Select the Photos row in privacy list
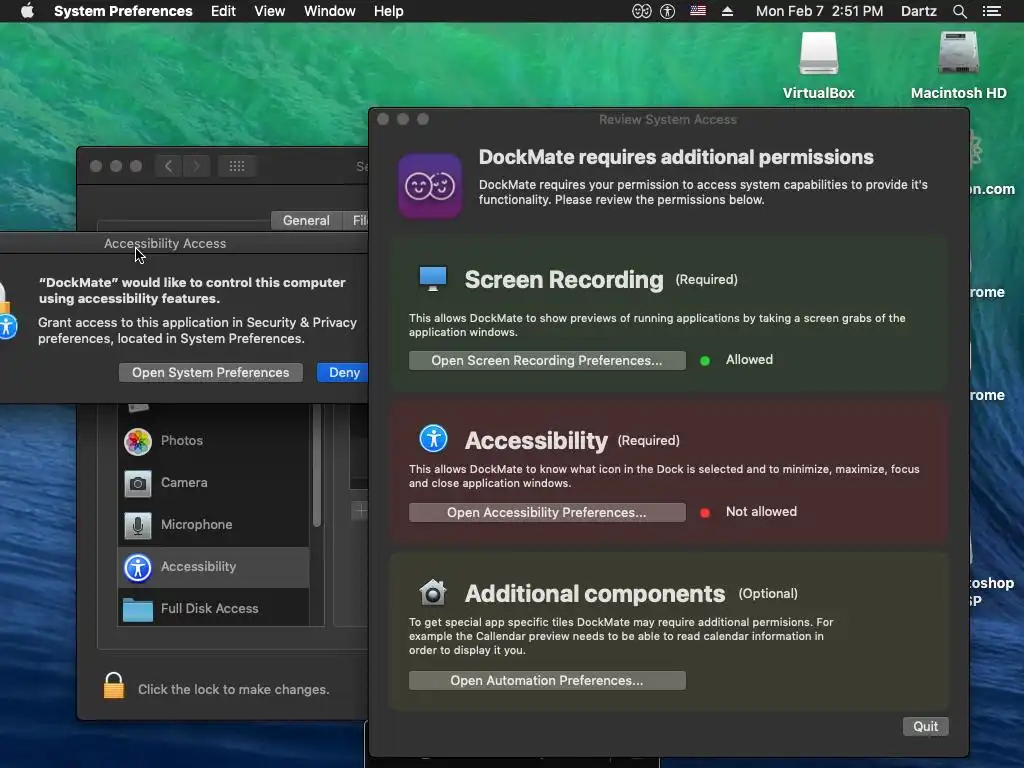Image resolution: width=1024 pixels, height=768 pixels. click(x=213, y=441)
